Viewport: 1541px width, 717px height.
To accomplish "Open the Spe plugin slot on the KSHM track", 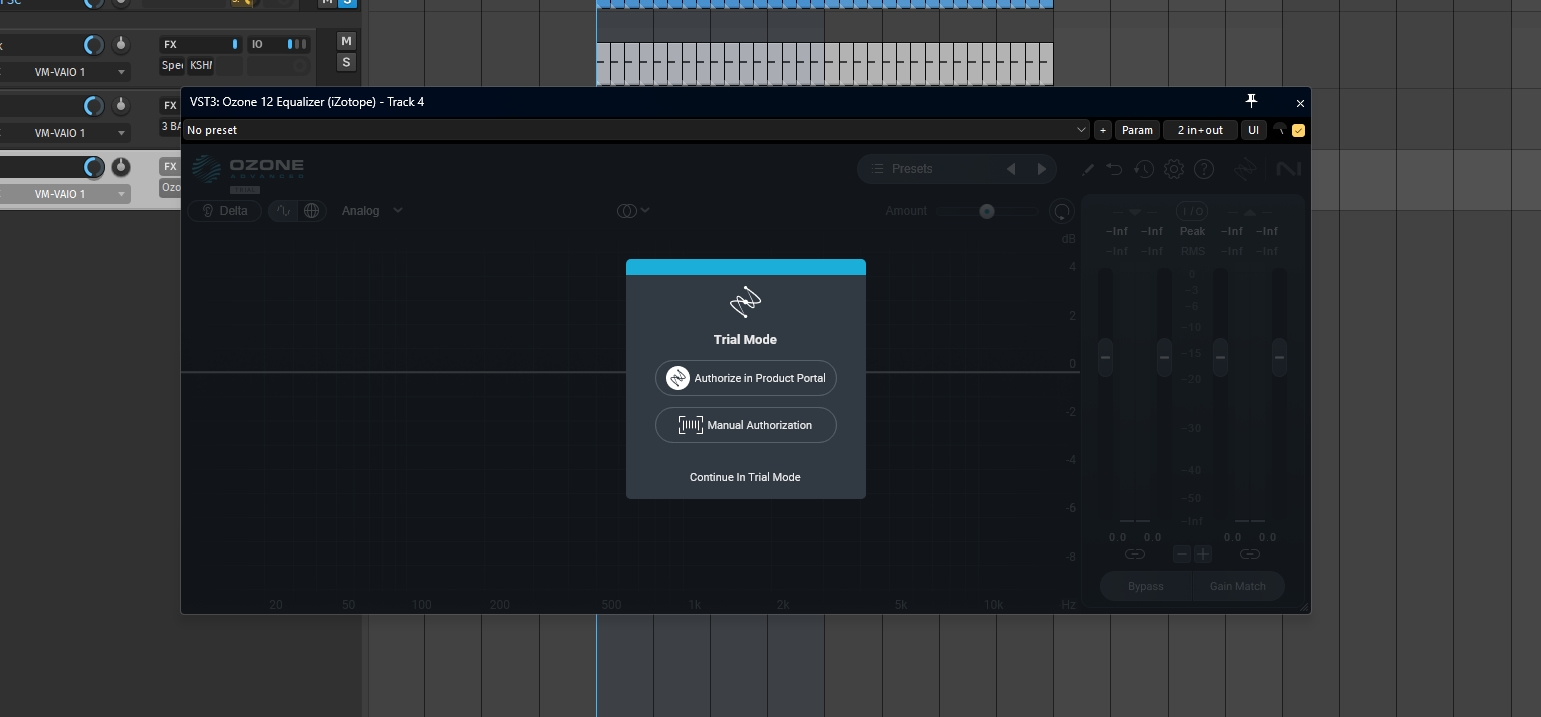I will click(x=173, y=66).
